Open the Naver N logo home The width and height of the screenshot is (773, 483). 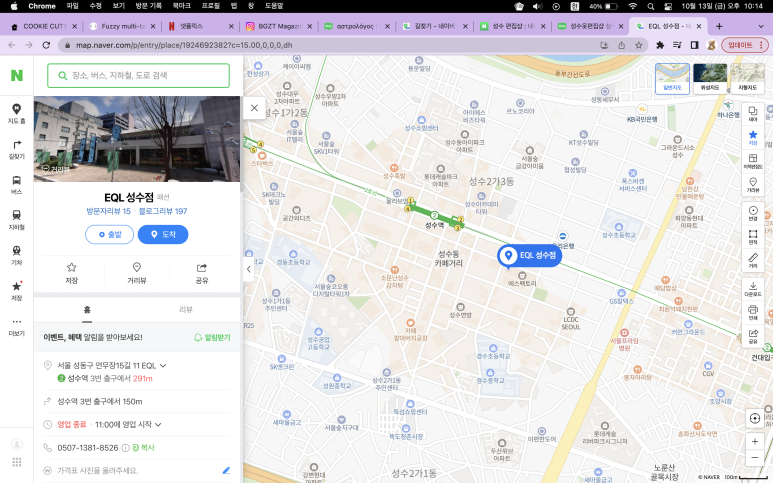tap(17, 75)
